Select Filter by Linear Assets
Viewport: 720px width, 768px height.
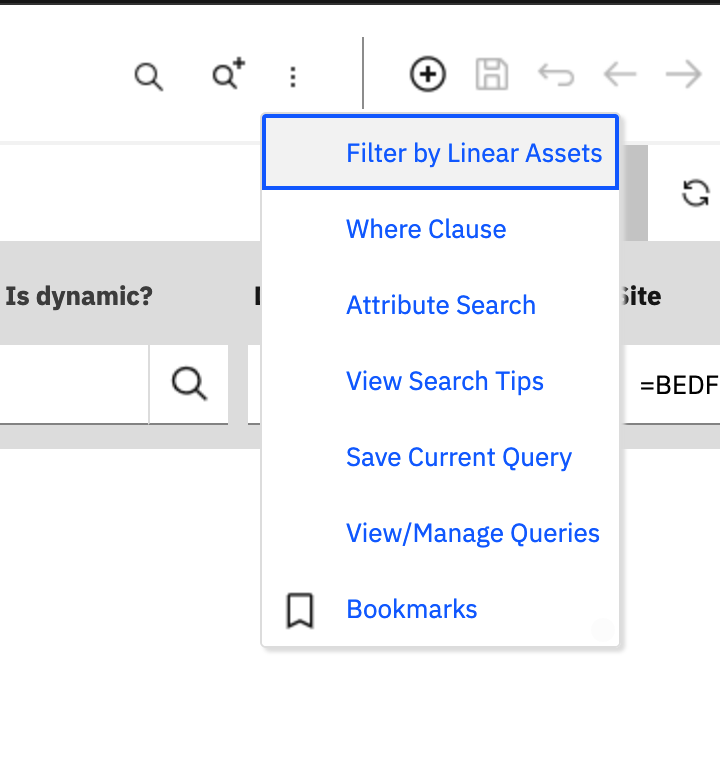tap(474, 153)
